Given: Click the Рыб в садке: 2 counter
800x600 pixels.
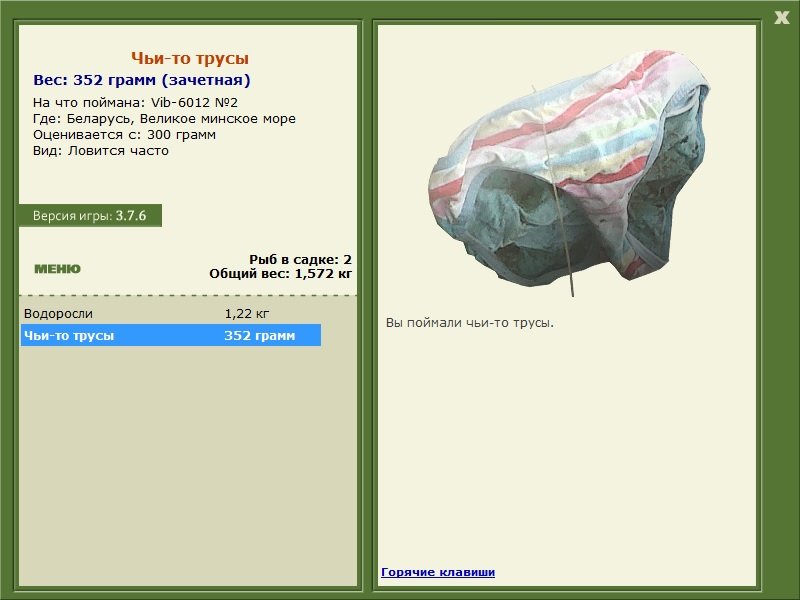Looking at the screenshot, I should pos(300,259).
